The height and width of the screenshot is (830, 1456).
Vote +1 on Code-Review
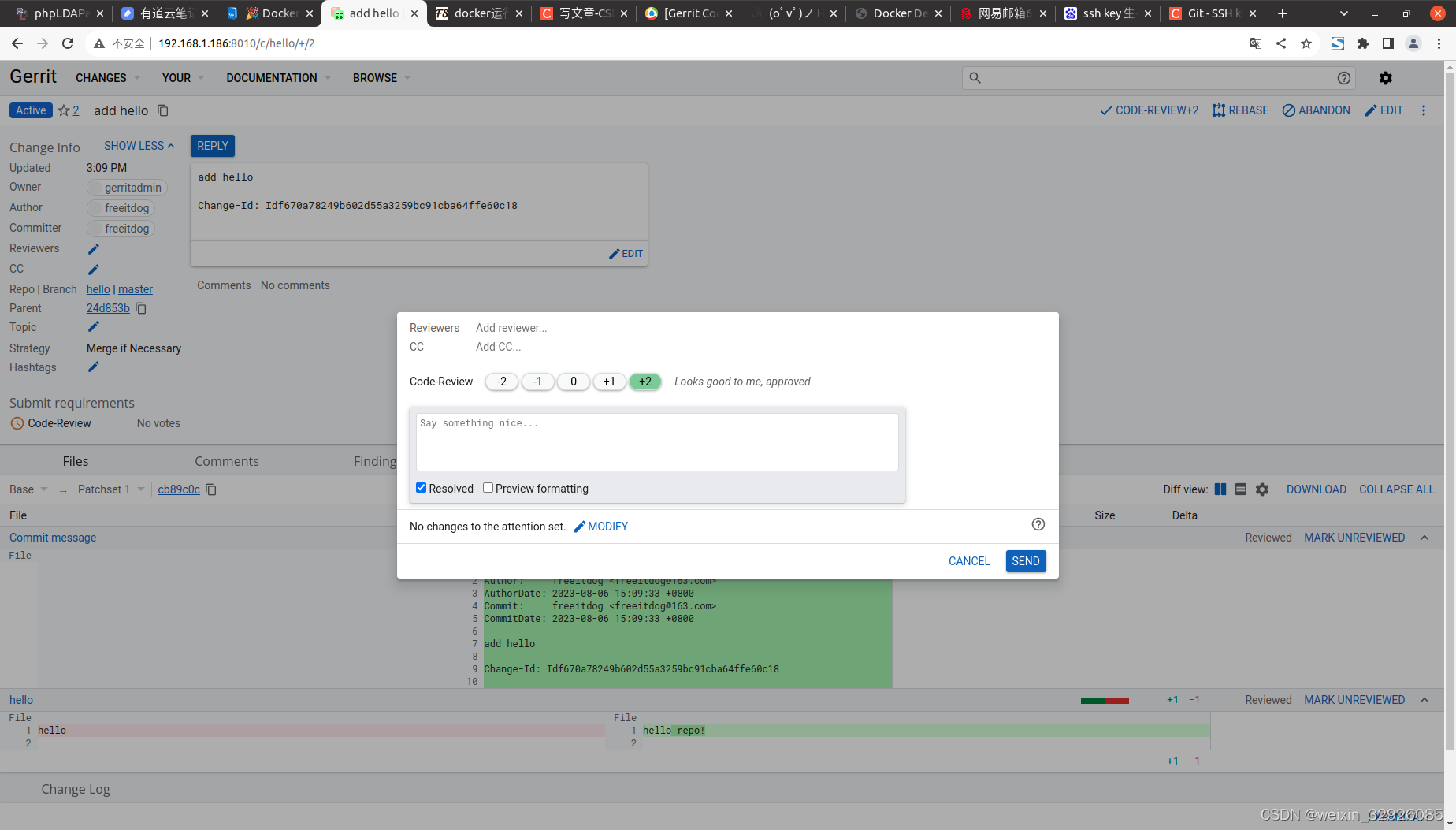609,382
